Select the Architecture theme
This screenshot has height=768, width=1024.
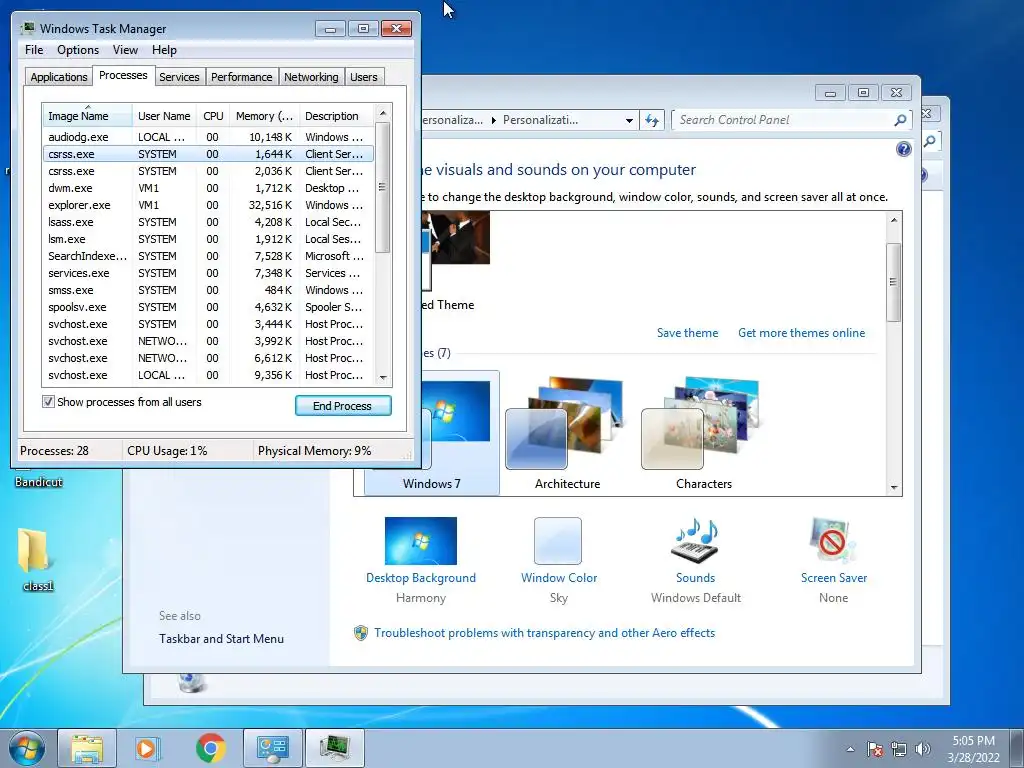click(x=567, y=434)
